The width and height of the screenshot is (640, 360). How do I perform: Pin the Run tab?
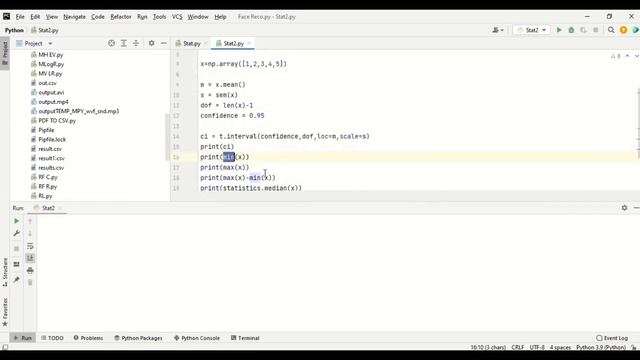(16, 280)
